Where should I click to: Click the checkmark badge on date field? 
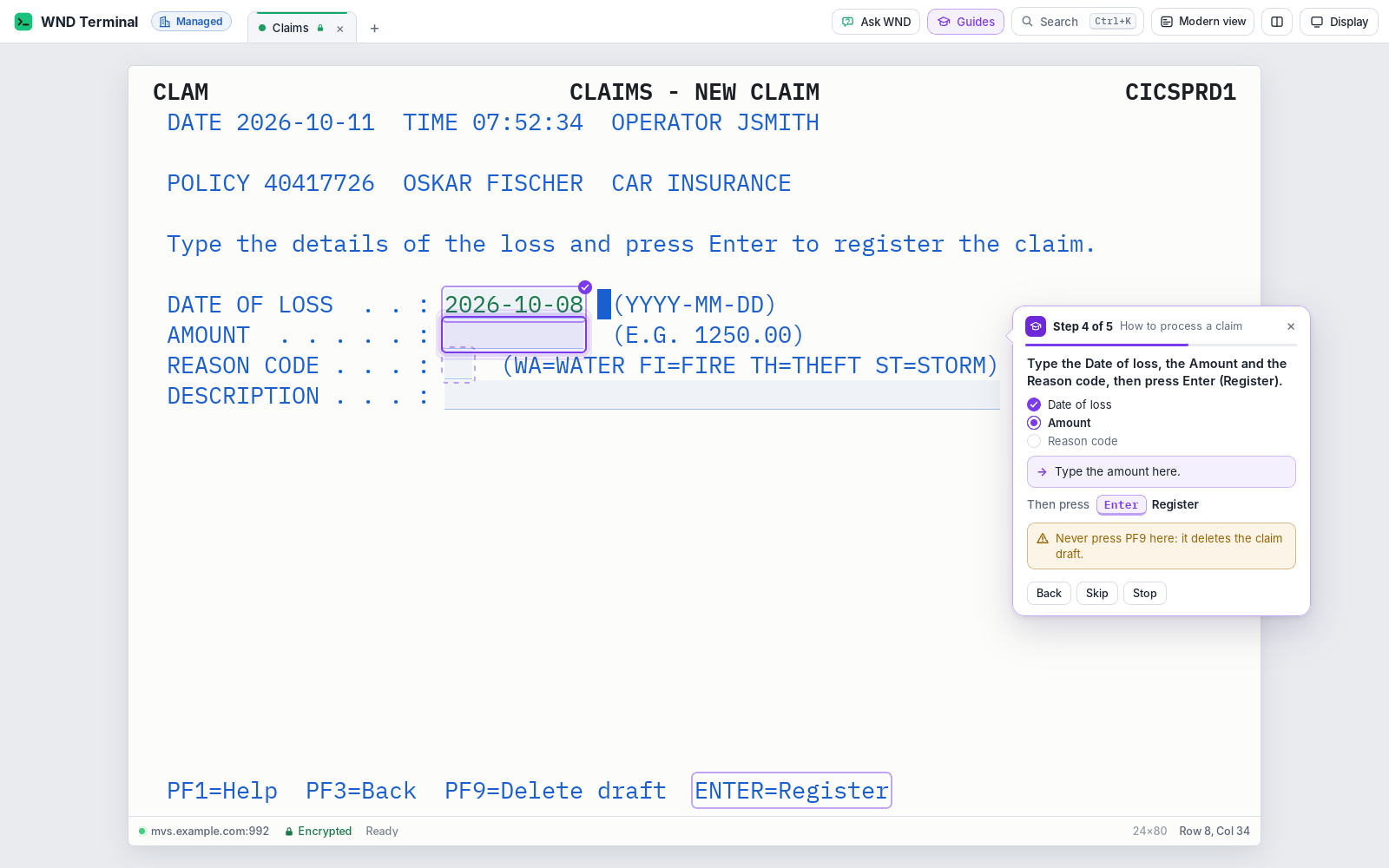point(585,287)
